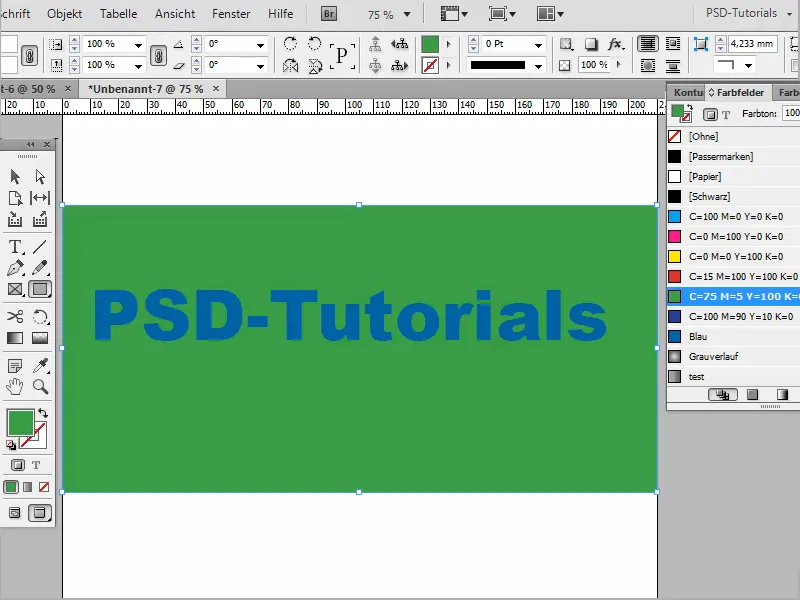
Task: Select the Free Transform tool
Action: tap(40, 316)
